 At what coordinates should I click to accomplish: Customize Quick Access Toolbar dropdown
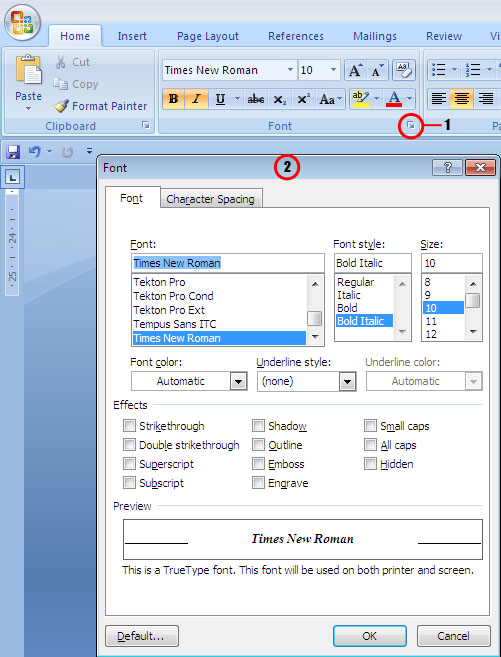coord(89,151)
